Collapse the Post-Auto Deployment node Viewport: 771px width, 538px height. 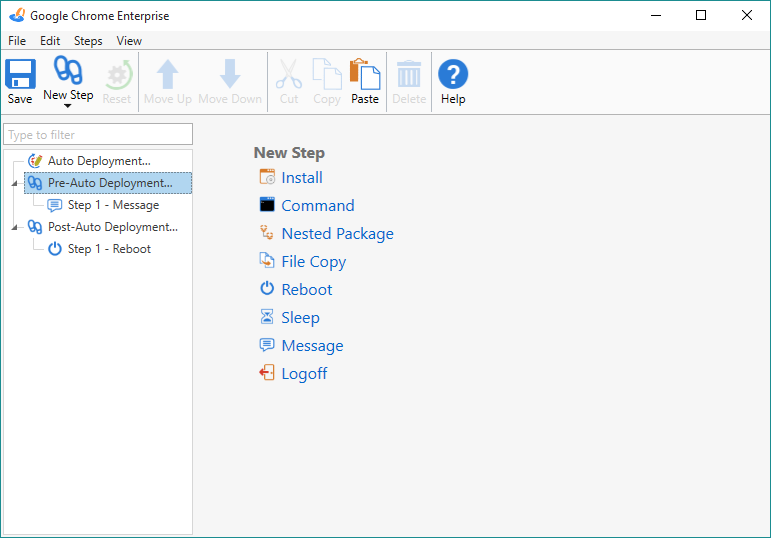pos(14,227)
